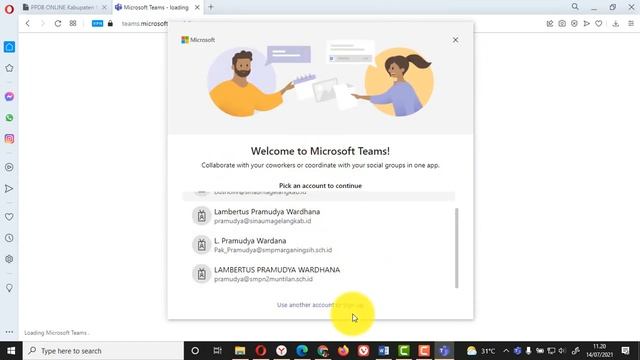
Task: Click the microphone tray icon
Action: pyautogui.click(x=529, y=351)
